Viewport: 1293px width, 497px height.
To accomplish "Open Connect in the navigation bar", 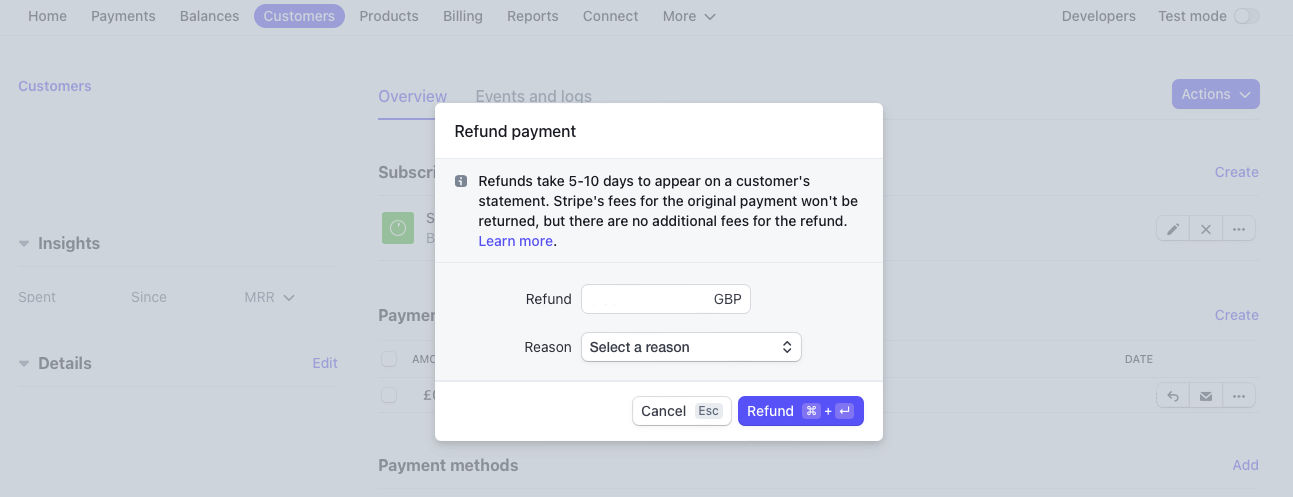I will [x=611, y=16].
